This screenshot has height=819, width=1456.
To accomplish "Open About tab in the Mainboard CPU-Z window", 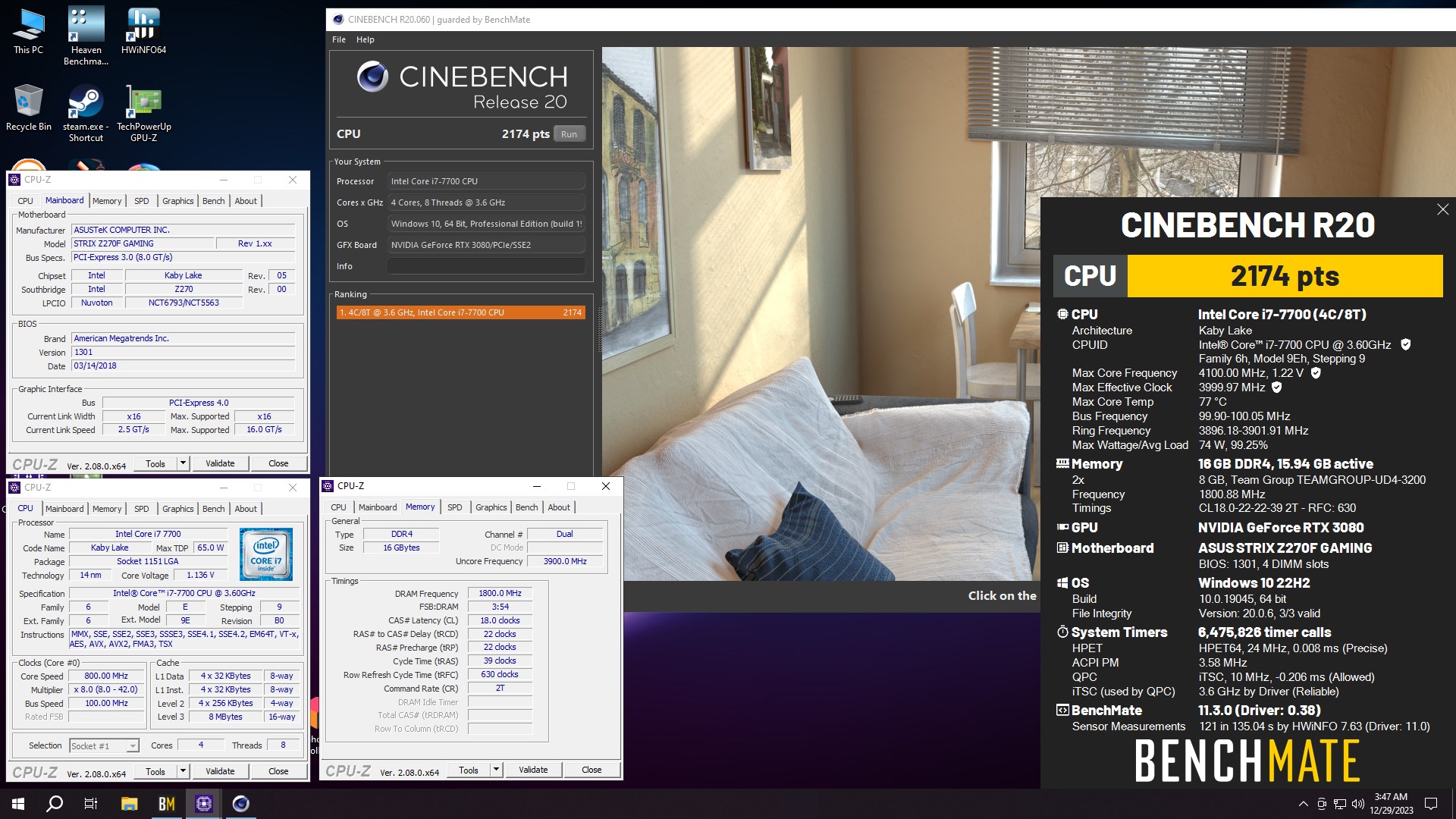I will click(246, 201).
